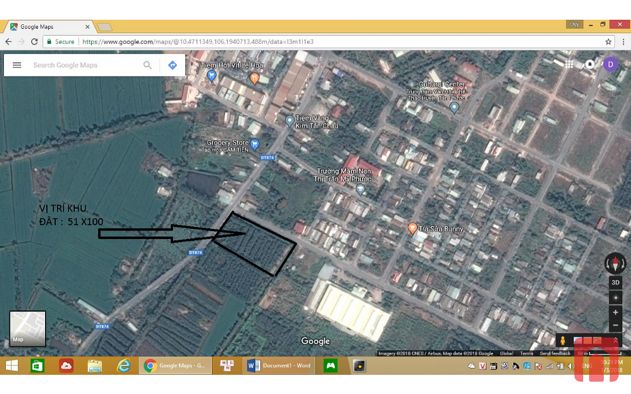The image size is (631, 394).
Task: Click the orange restaurant marker at top
Action: (254, 78)
